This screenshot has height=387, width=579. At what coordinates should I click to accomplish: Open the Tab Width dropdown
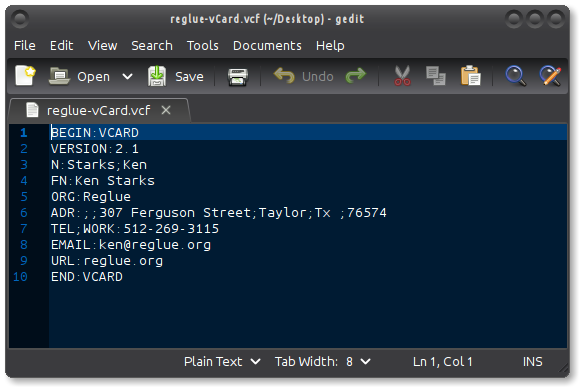tap(322, 362)
